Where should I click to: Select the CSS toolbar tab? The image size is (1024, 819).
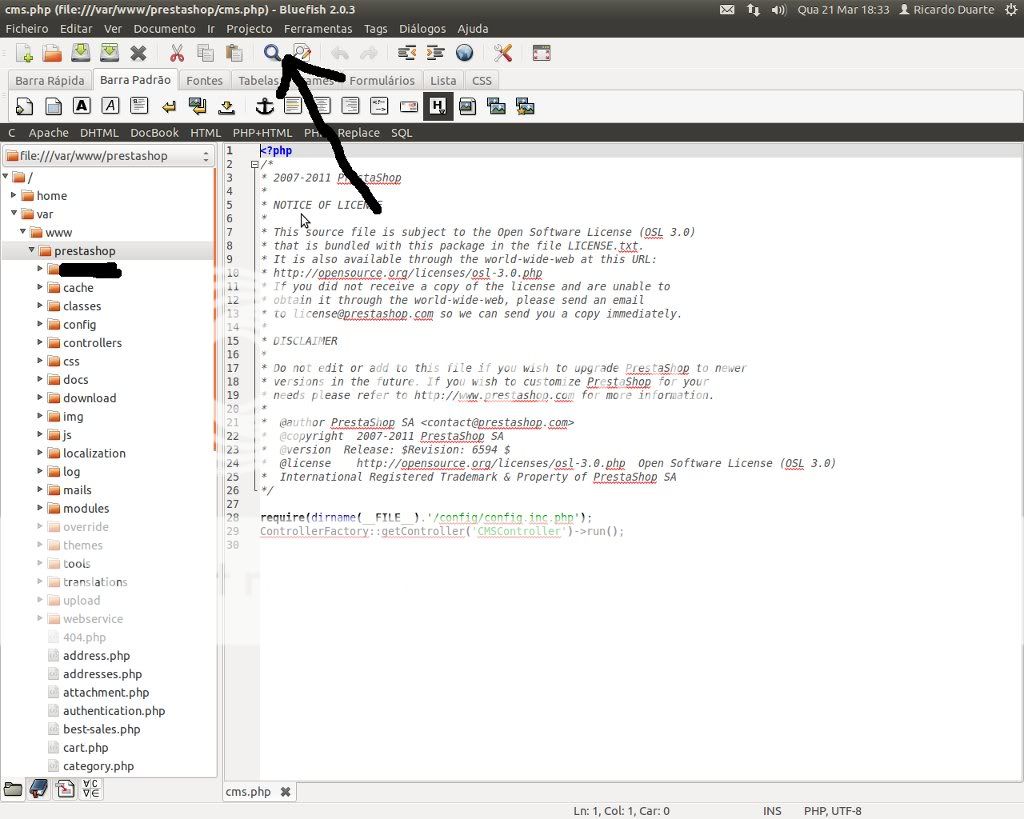pos(481,80)
